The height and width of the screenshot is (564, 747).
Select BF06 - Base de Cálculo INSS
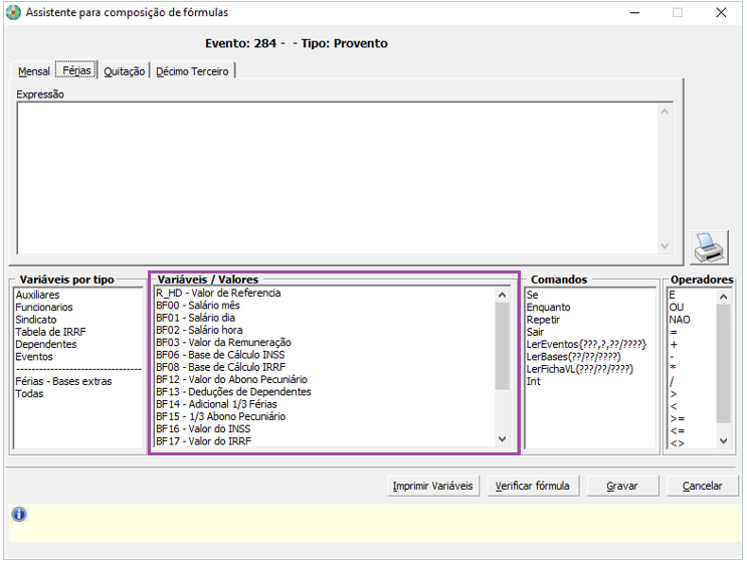coord(220,355)
